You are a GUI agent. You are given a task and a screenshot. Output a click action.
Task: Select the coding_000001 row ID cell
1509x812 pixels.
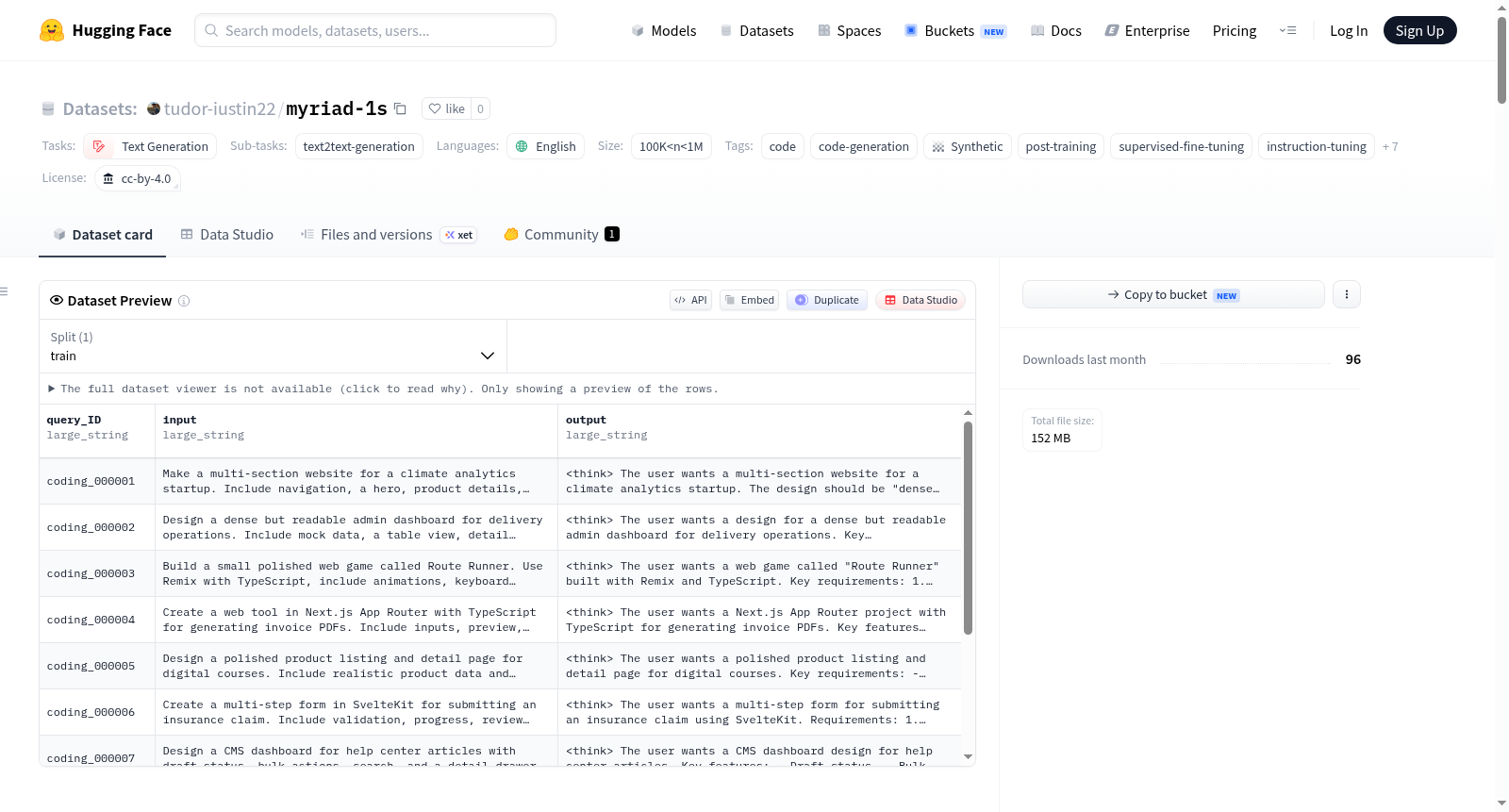point(97,481)
